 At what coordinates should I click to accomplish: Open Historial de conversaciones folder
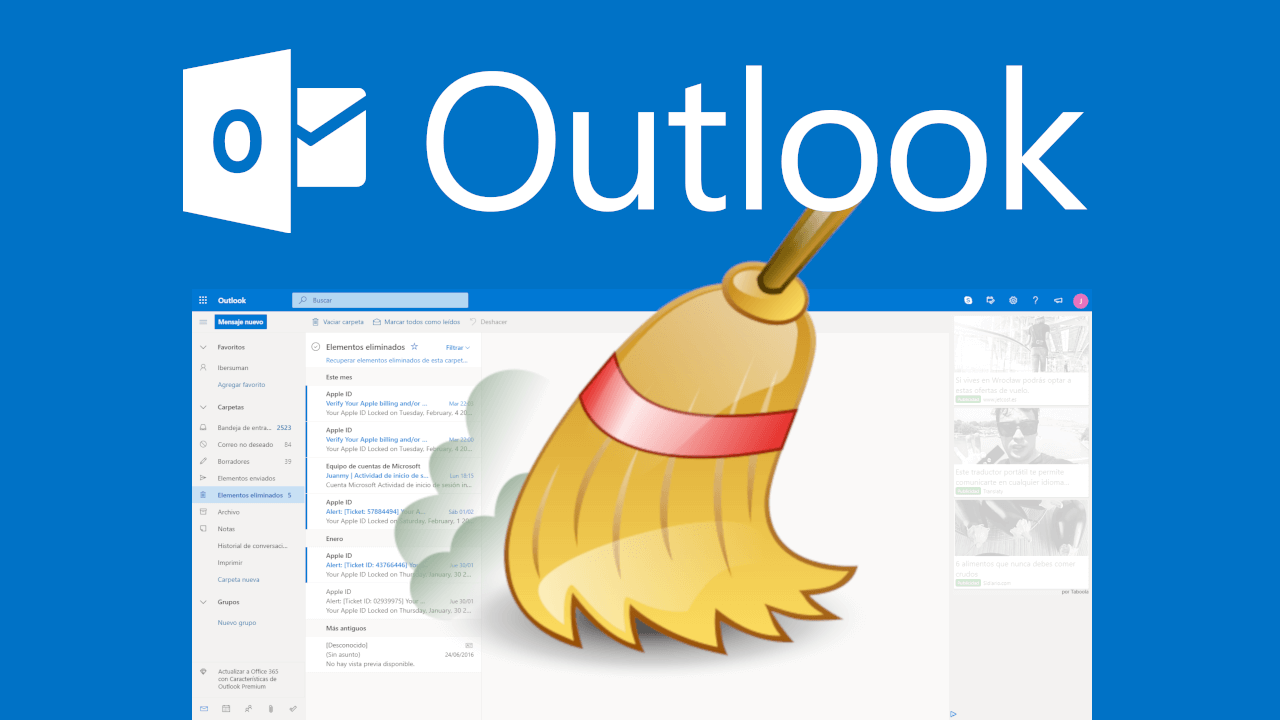(249, 545)
